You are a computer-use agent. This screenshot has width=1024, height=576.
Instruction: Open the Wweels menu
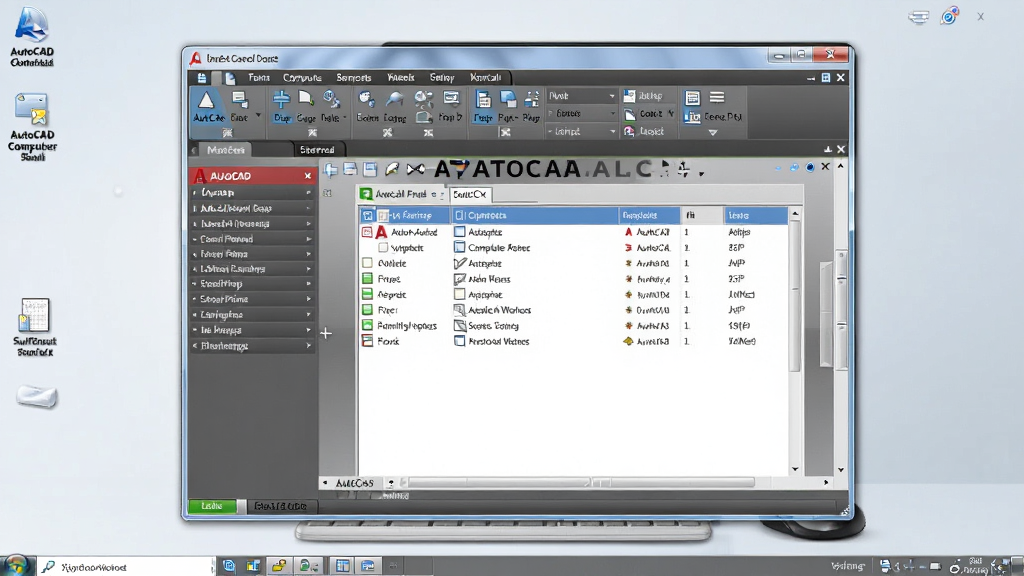click(401, 78)
